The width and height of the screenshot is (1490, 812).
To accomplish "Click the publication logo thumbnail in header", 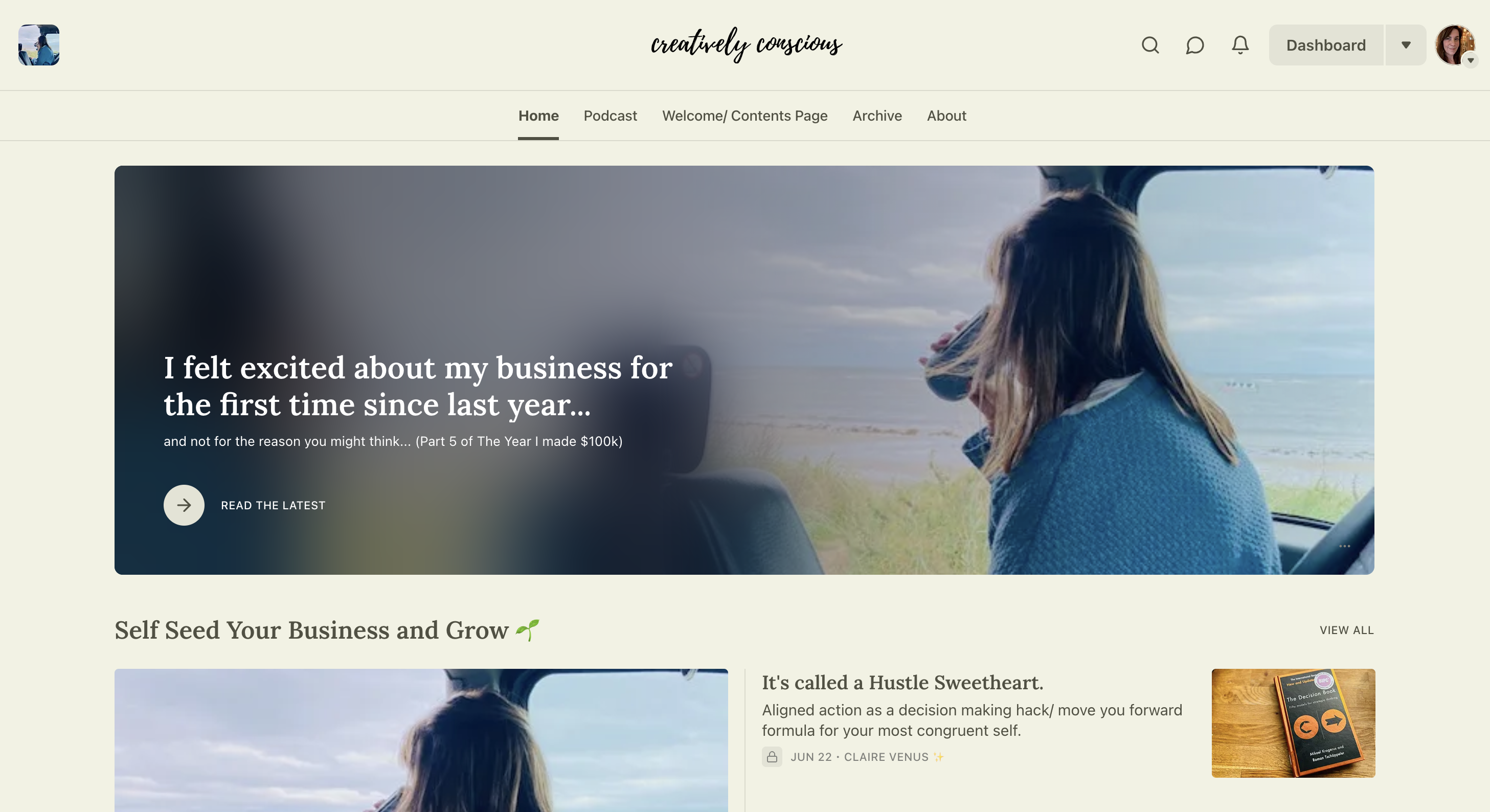I will pos(39,45).
